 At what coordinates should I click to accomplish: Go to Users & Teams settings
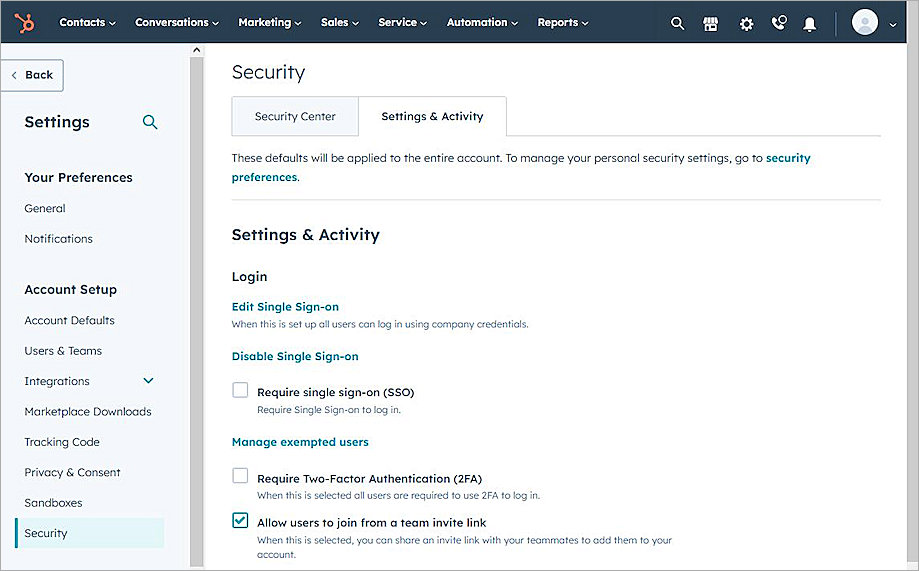(63, 351)
